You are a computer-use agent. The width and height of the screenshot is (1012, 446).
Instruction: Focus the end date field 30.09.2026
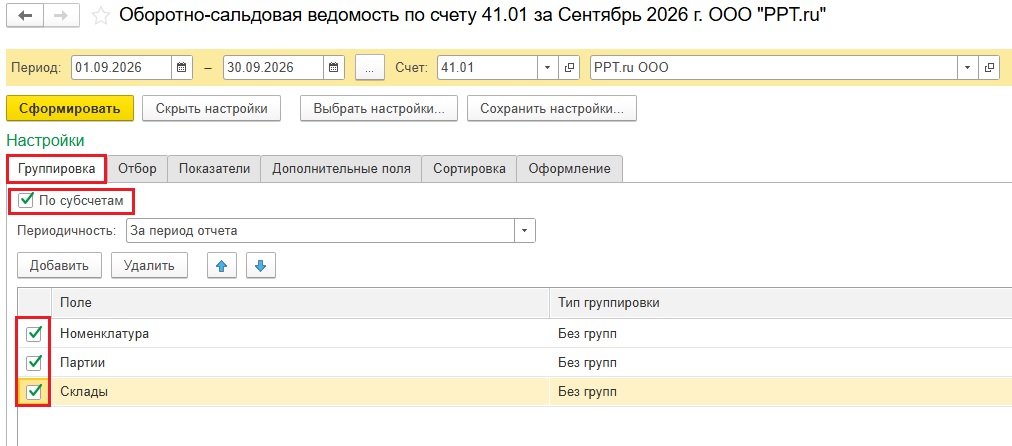click(x=273, y=67)
